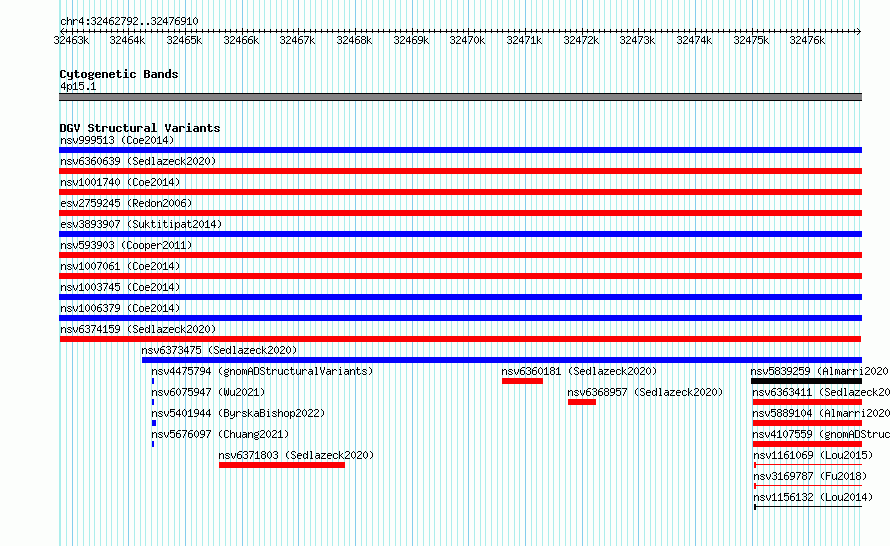Screen dimensions: 890x546
Task: Click the red bar beneath nsv1001740
Action: click(460, 192)
